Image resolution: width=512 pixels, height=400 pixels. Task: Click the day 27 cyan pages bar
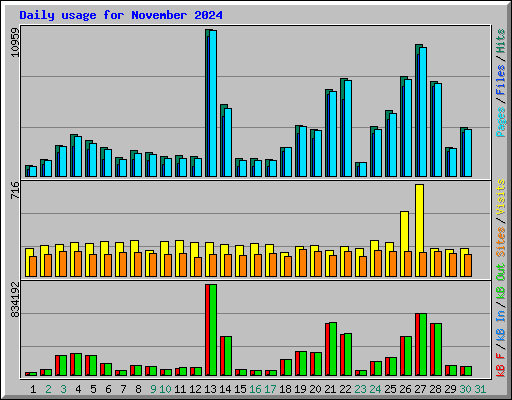pyautogui.click(x=423, y=112)
